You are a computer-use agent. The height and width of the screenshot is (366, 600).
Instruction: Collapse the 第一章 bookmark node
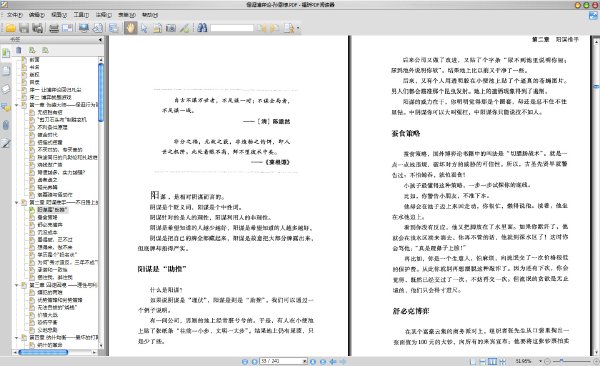coord(16,105)
